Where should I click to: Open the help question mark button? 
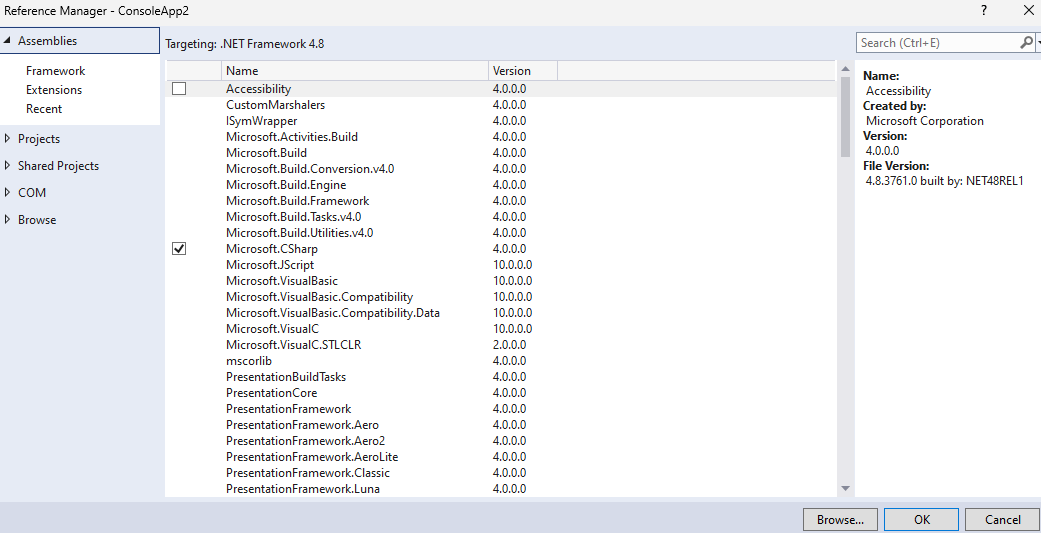pos(983,11)
